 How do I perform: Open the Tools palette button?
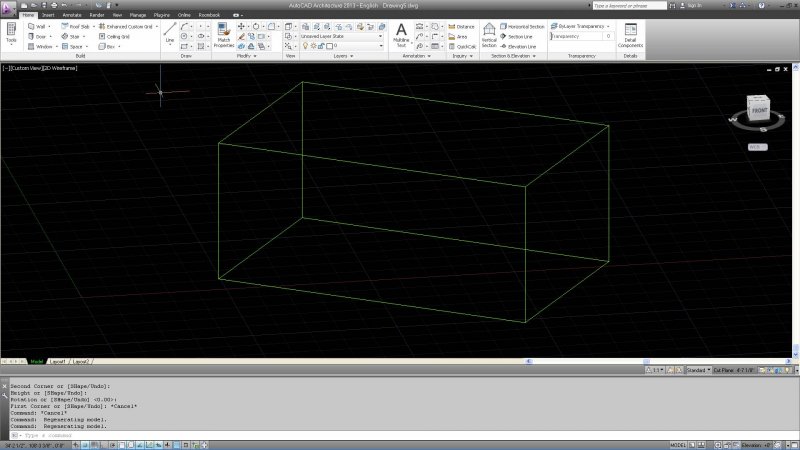pyautogui.click(x=11, y=35)
